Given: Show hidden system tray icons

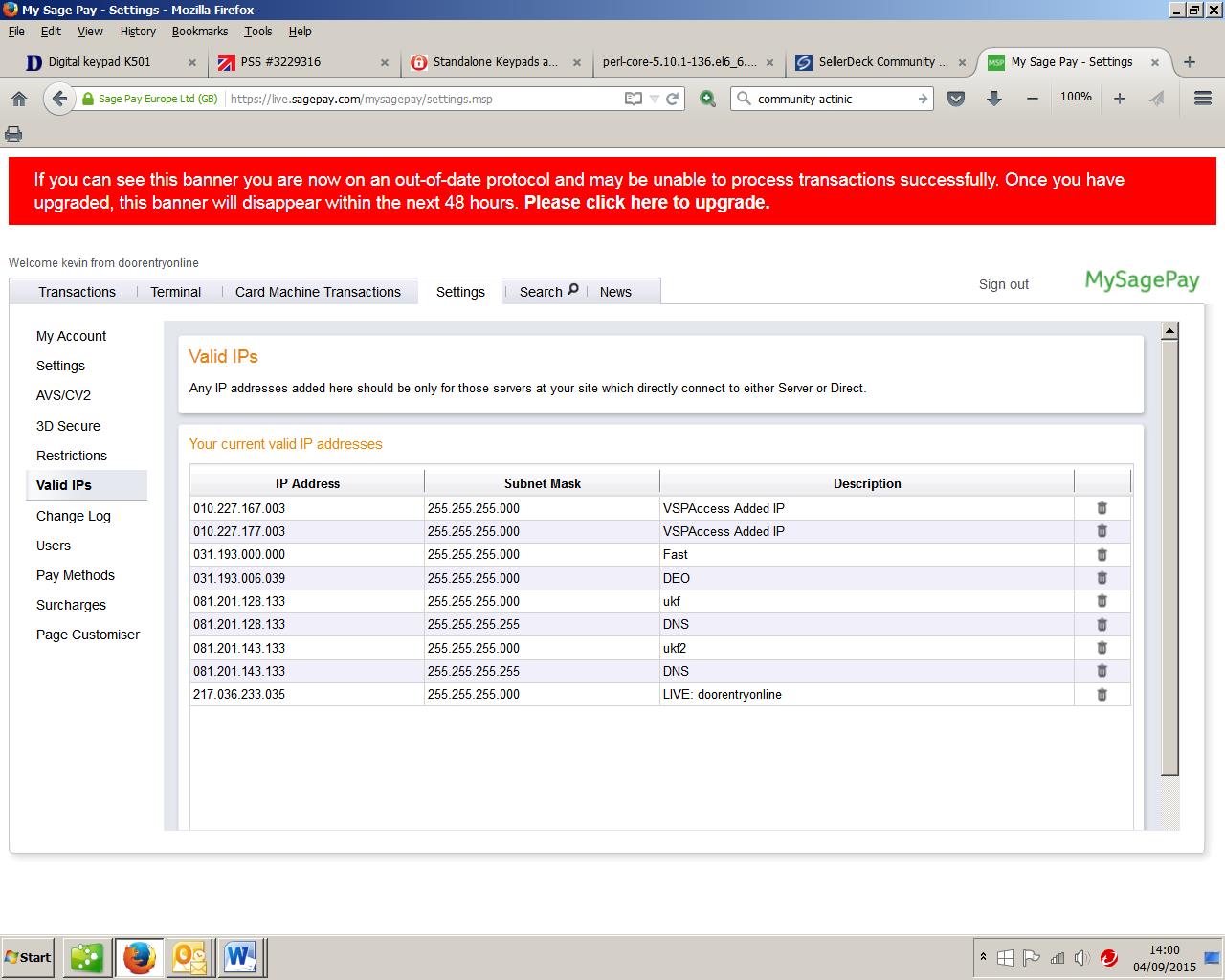Looking at the screenshot, I should [x=983, y=956].
